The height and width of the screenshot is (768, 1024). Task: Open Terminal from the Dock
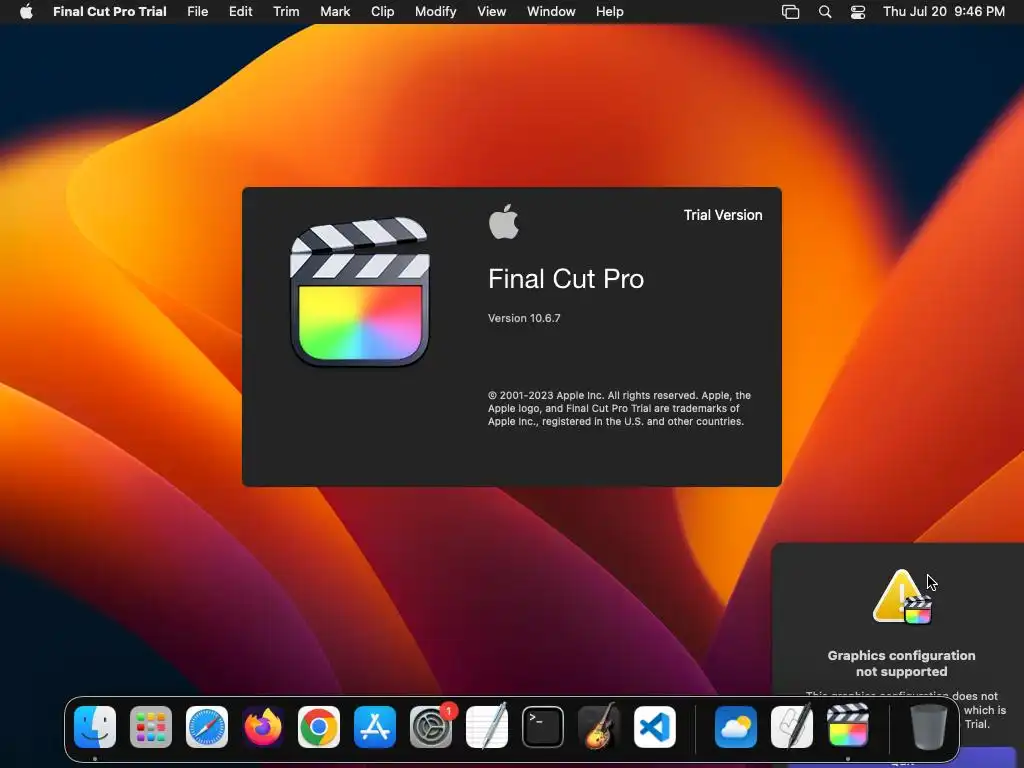click(543, 727)
